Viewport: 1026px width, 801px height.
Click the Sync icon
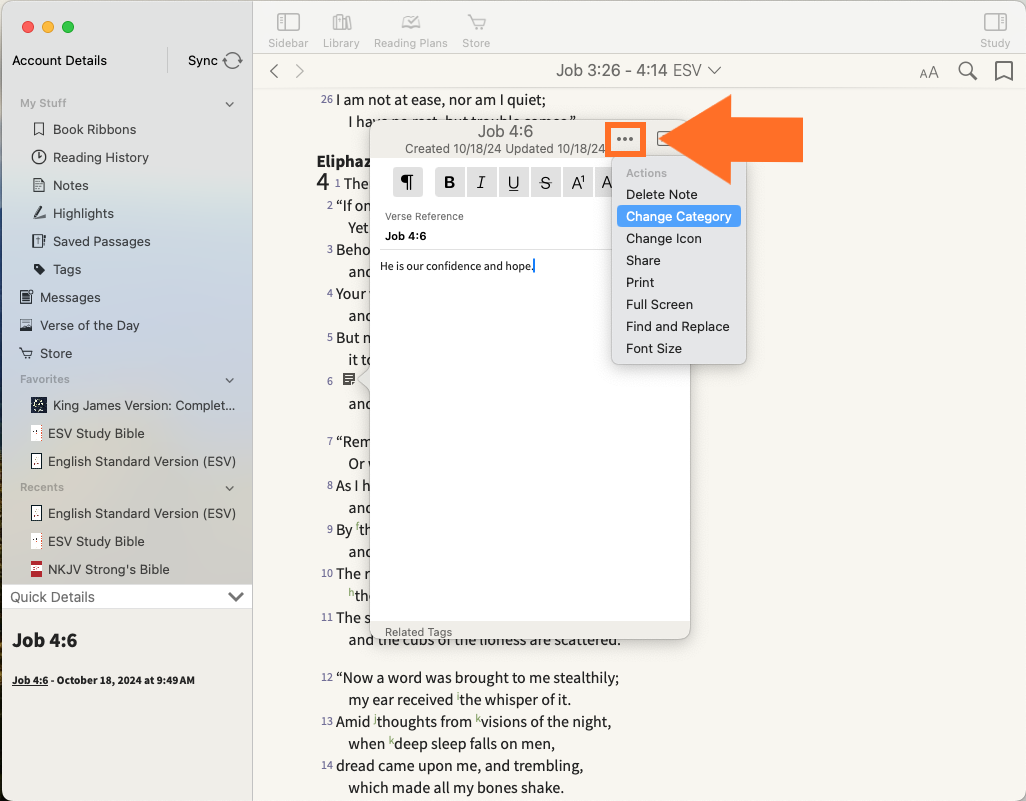tap(232, 61)
